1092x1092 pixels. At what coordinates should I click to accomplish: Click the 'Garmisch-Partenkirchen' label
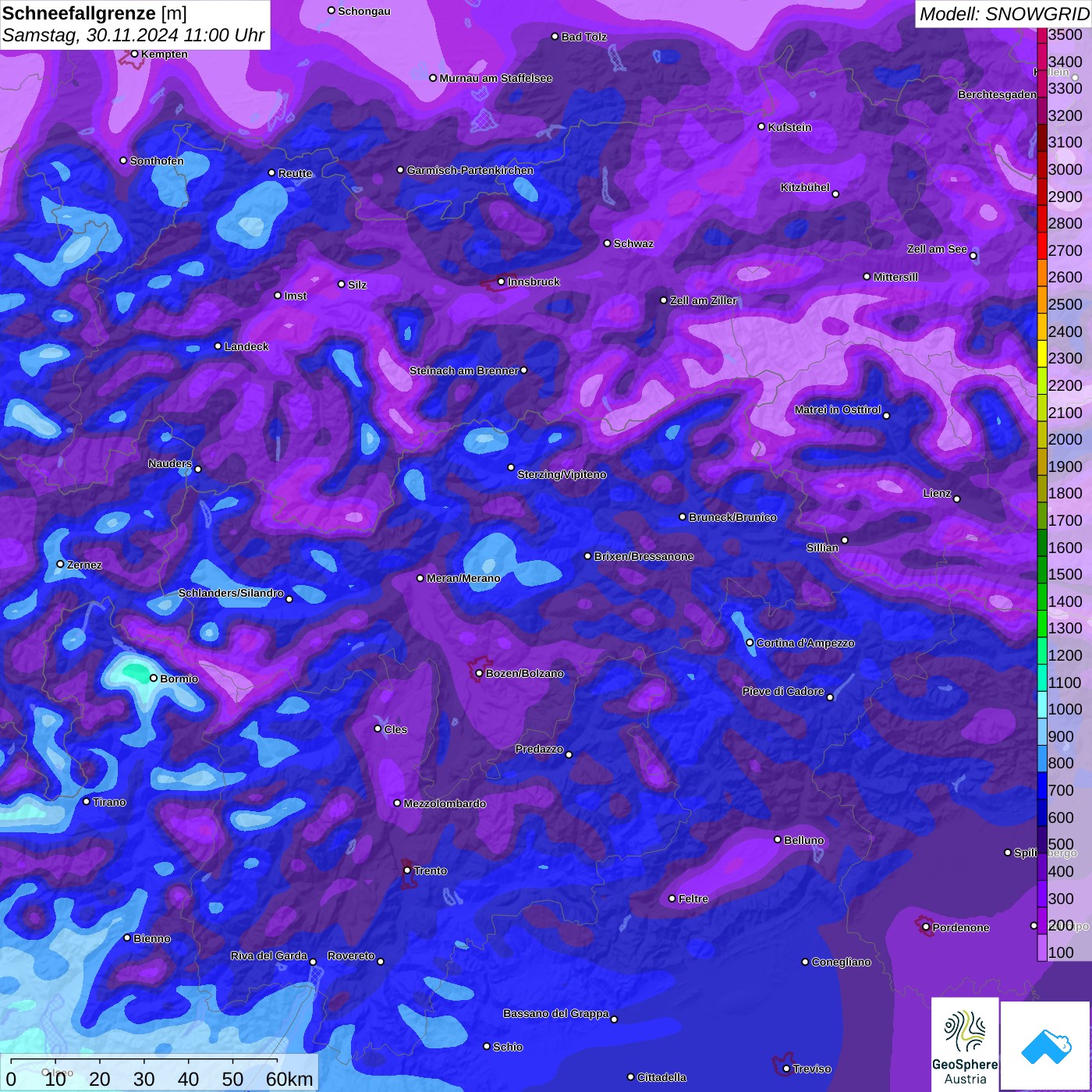pos(470,170)
